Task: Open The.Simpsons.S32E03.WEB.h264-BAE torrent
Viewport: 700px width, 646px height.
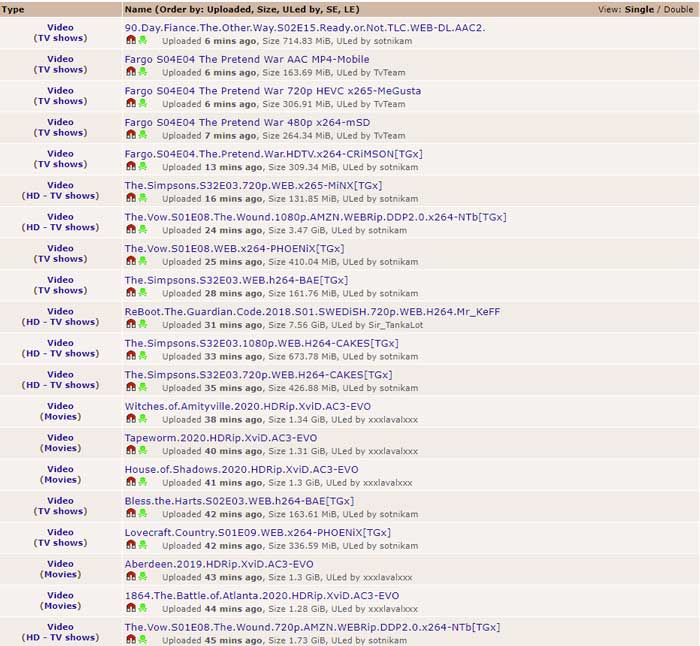Action: (x=236, y=280)
